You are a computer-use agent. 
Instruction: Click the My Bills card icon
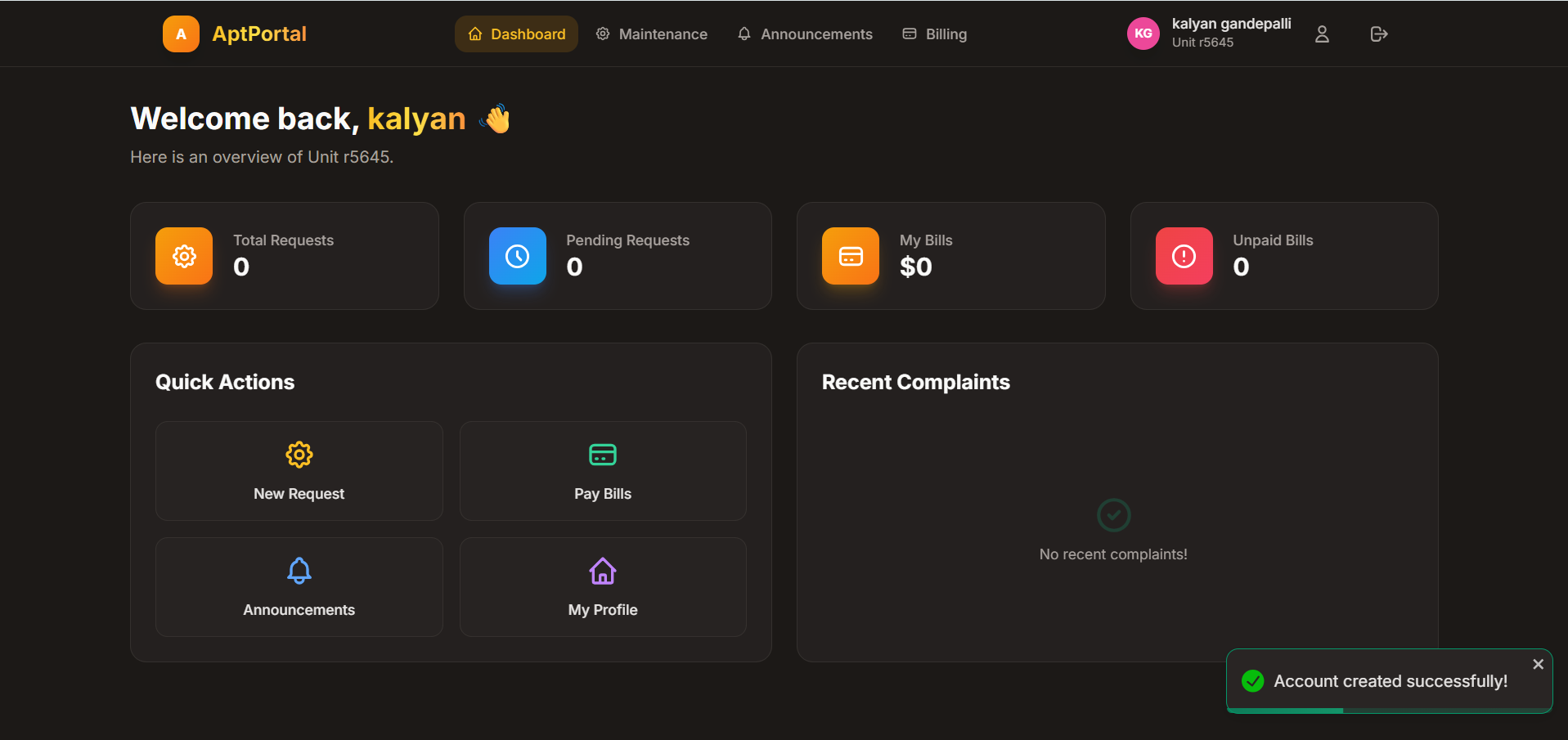(x=851, y=256)
